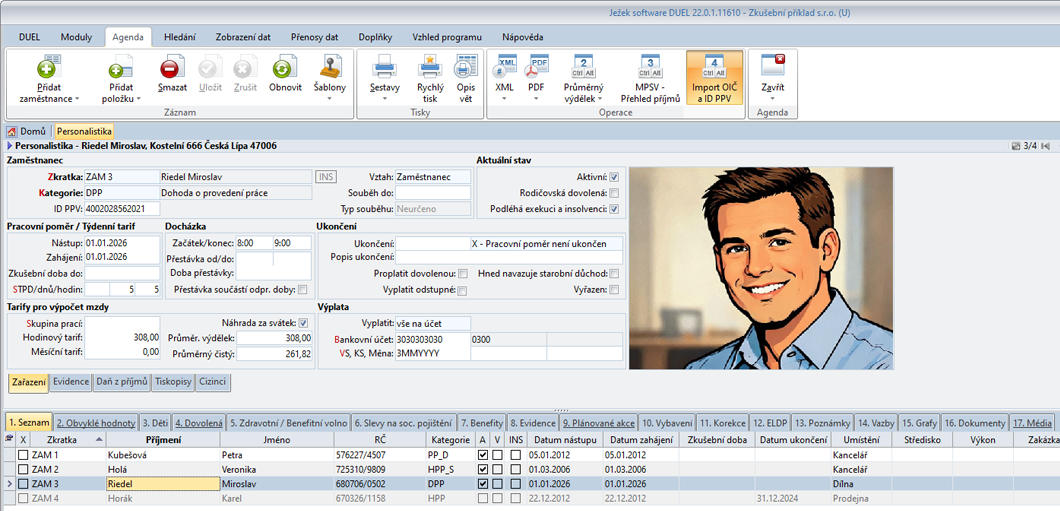Switch to the 4. Dovolená tab

199,422
